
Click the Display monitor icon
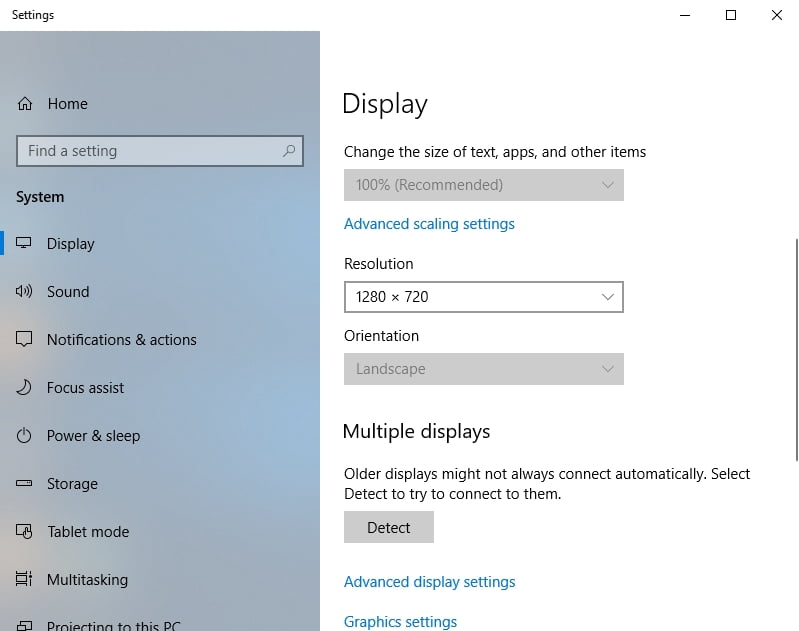pos(23,243)
